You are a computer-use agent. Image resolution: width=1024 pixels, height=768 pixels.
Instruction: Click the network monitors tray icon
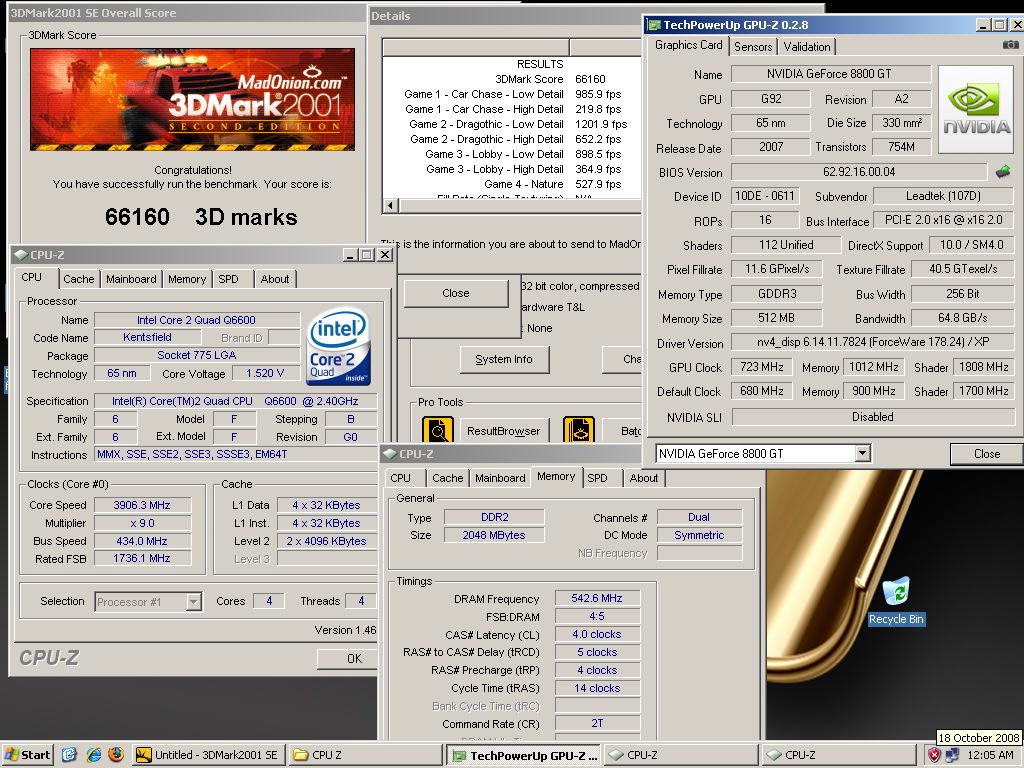952,755
